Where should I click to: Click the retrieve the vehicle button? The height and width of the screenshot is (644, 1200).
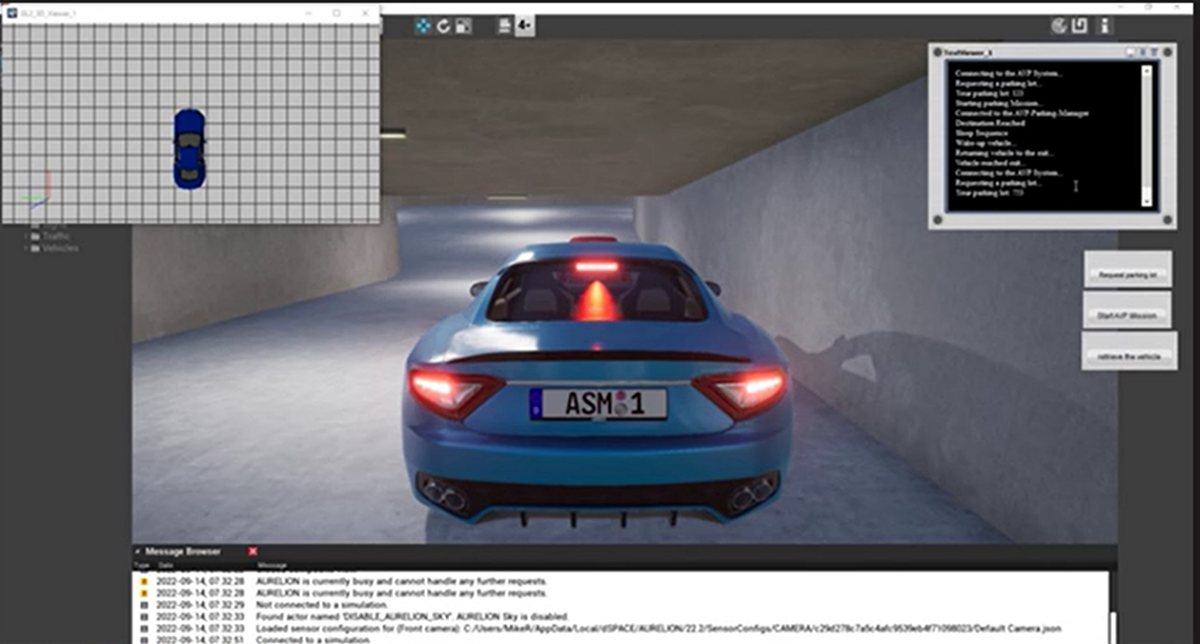coord(1129,355)
